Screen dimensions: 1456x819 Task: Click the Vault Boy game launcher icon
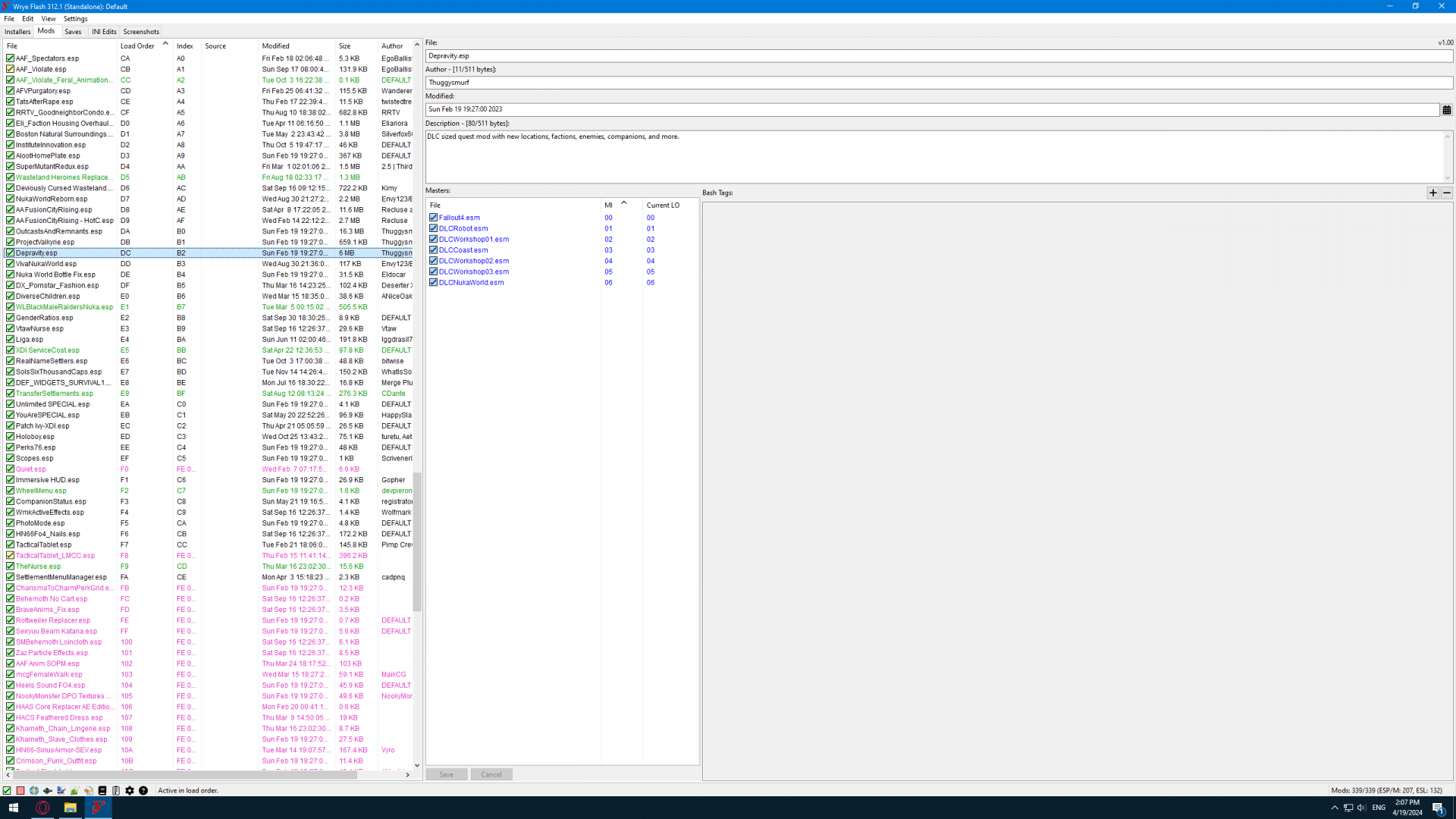click(x=34, y=790)
